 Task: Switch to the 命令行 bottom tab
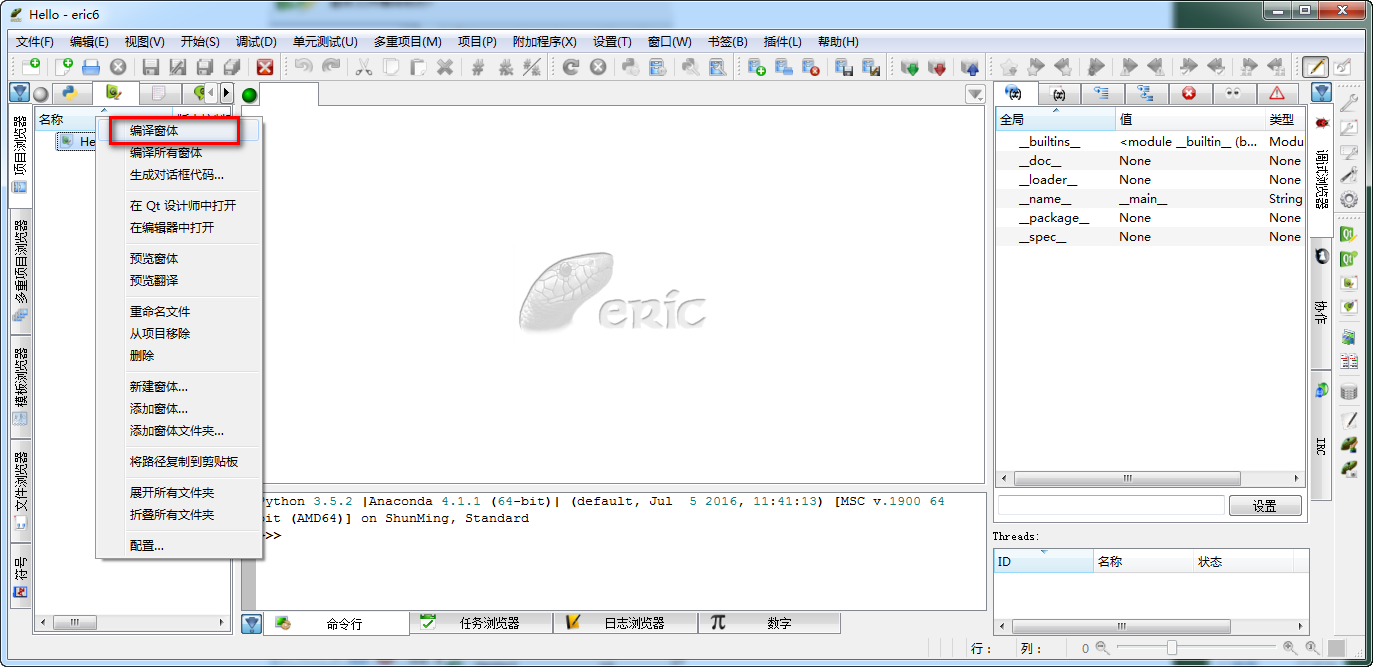(337, 623)
